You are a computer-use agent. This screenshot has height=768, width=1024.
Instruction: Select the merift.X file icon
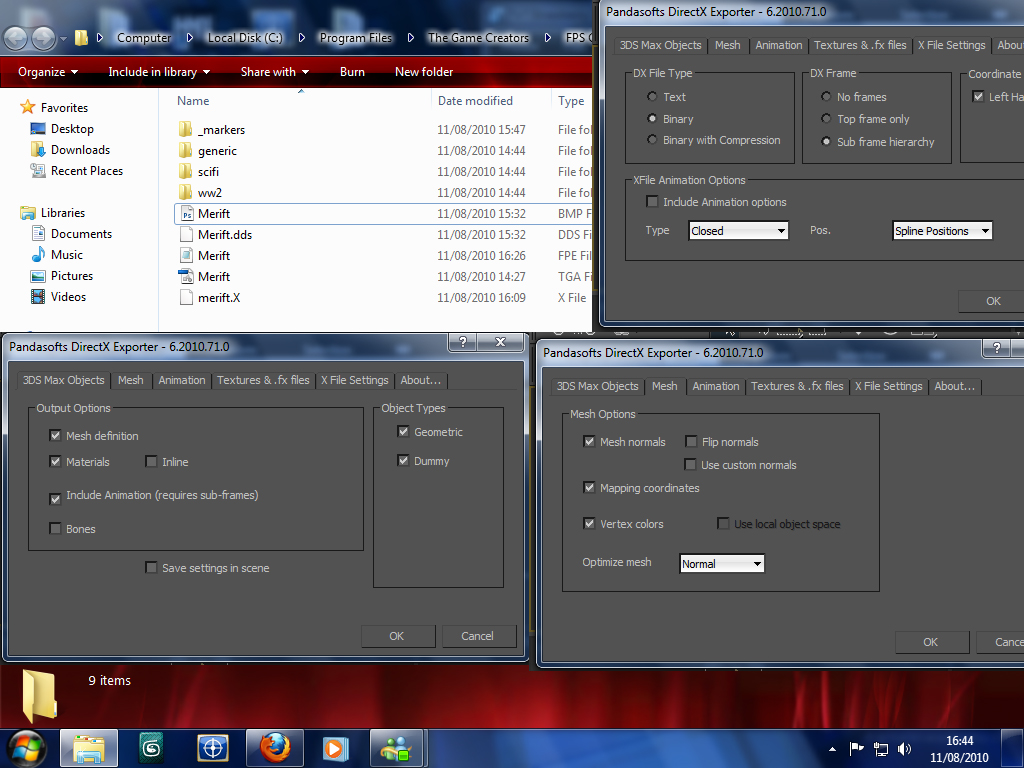pyautogui.click(x=186, y=297)
